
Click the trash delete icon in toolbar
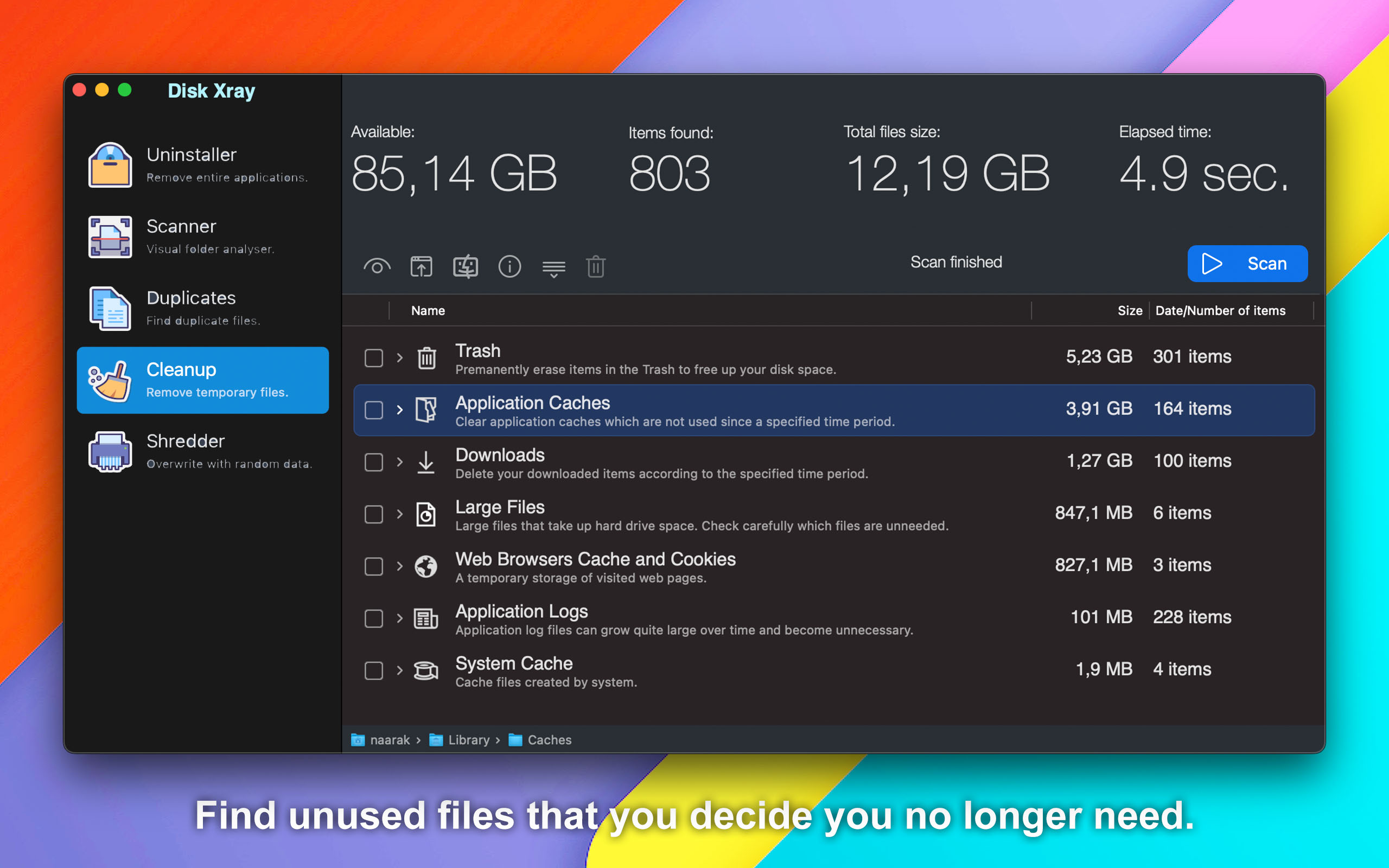[596, 266]
